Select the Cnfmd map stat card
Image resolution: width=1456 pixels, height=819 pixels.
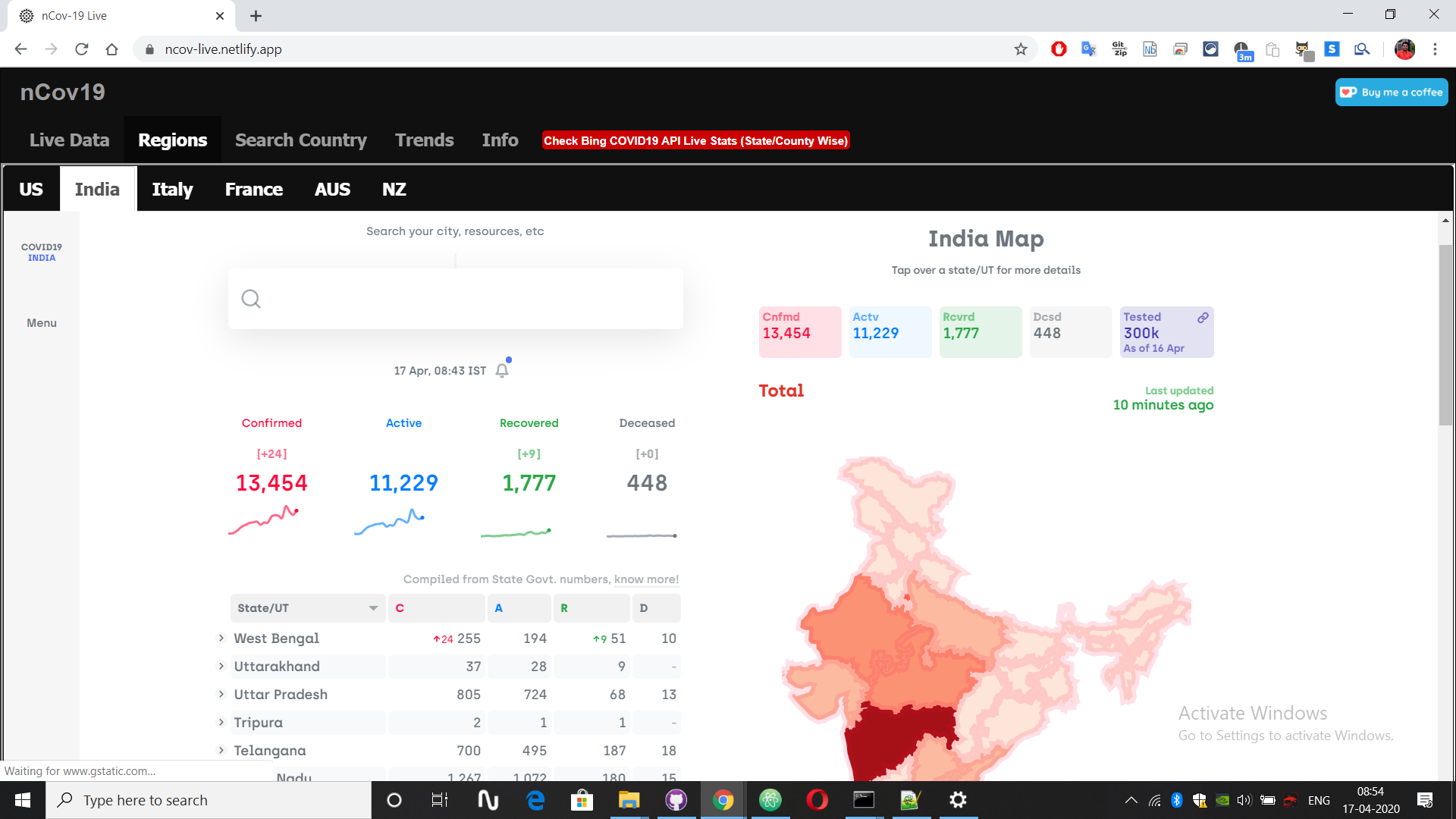pyautogui.click(x=799, y=331)
